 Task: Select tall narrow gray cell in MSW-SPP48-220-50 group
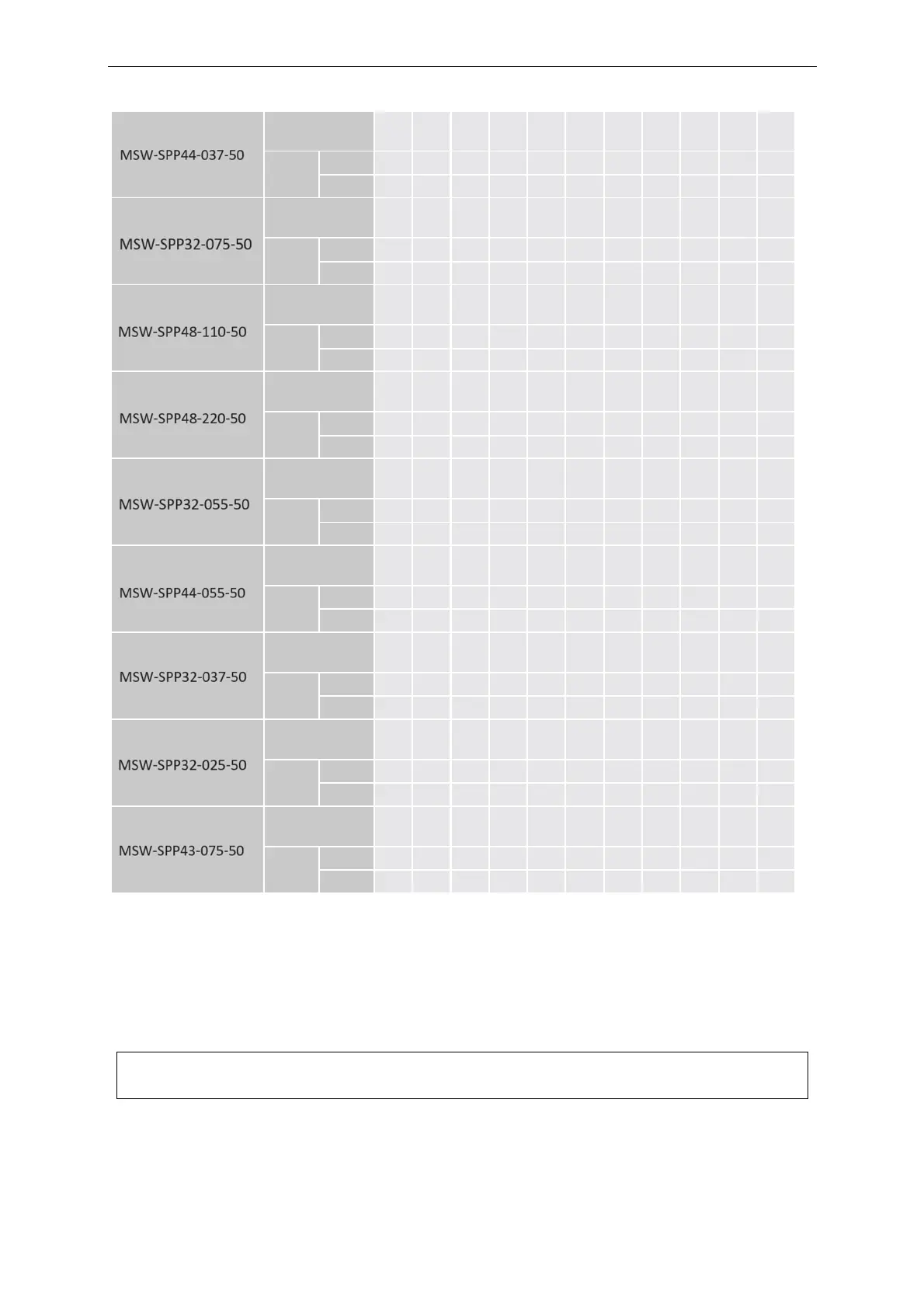click(x=291, y=435)
